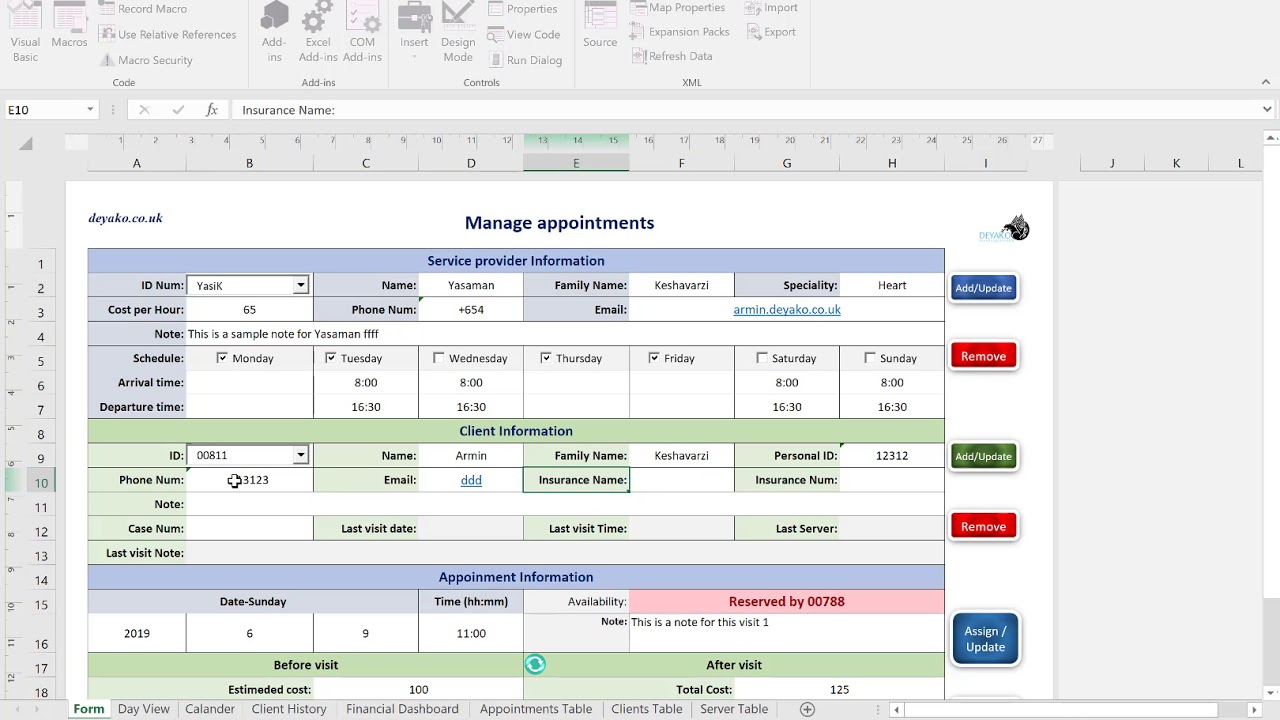This screenshot has height=720, width=1280.
Task: Click View Code
Action: [x=524, y=34]
